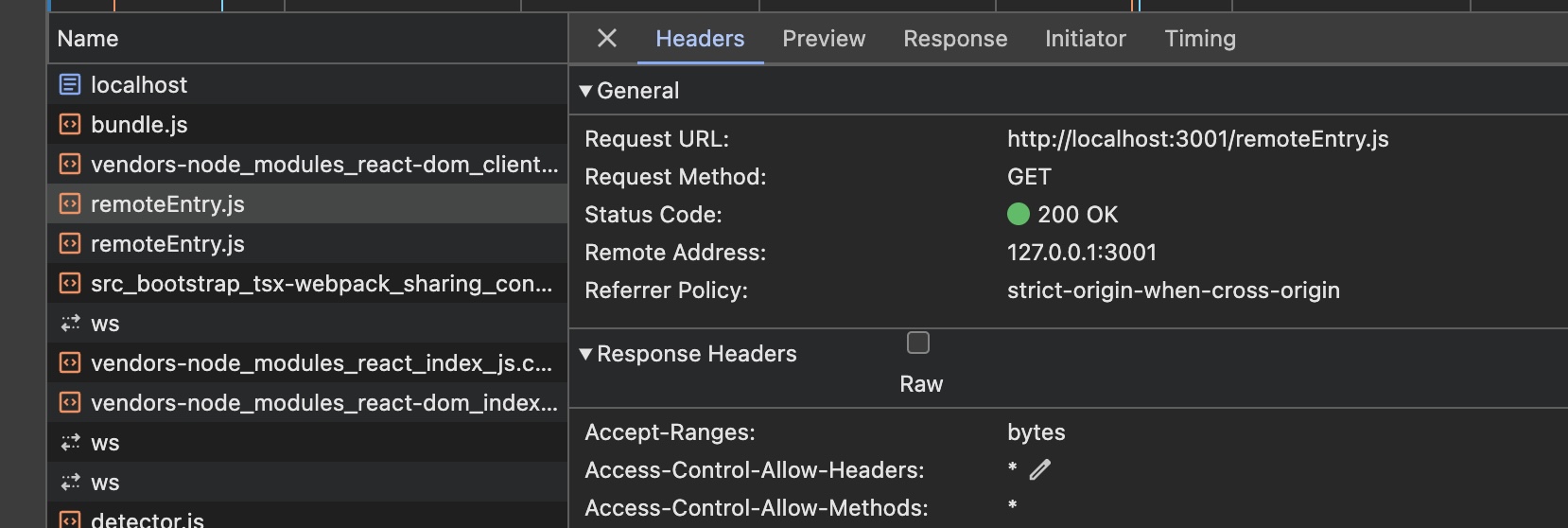1568x528 pixels.
Task: Click script icon of vendors react_index_js
Action: [x=70, y=362]
